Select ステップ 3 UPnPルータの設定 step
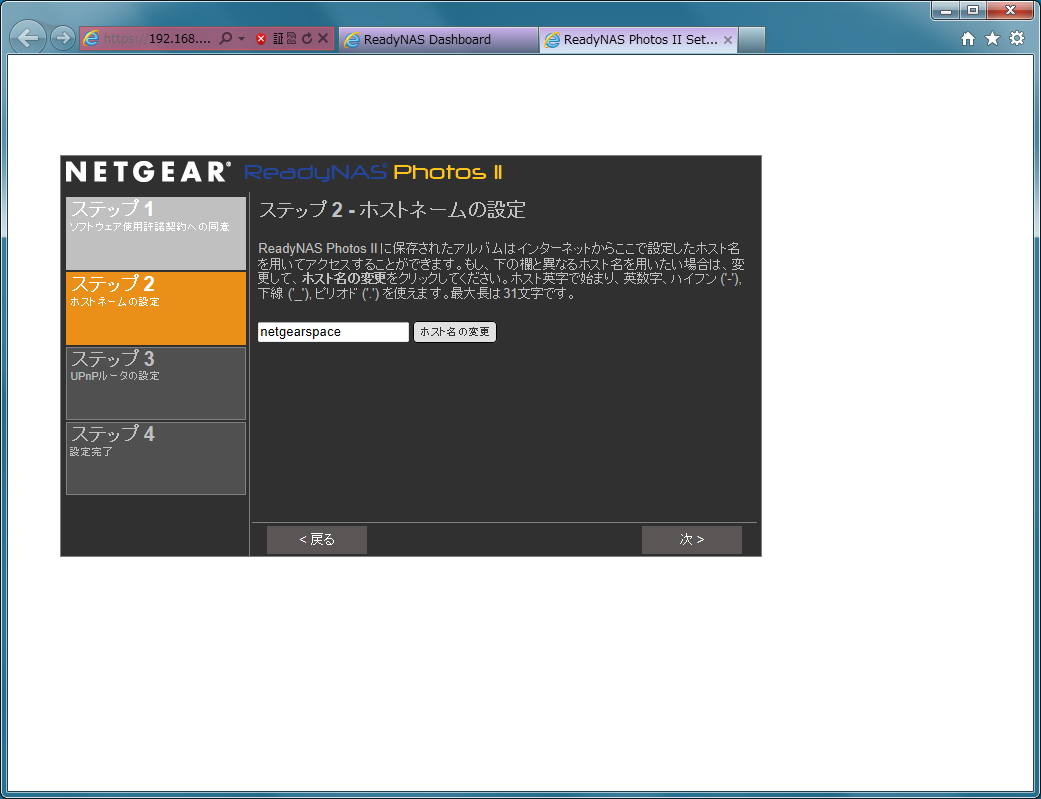This screenshot has height=799, width=1041. tap(155, 383)
